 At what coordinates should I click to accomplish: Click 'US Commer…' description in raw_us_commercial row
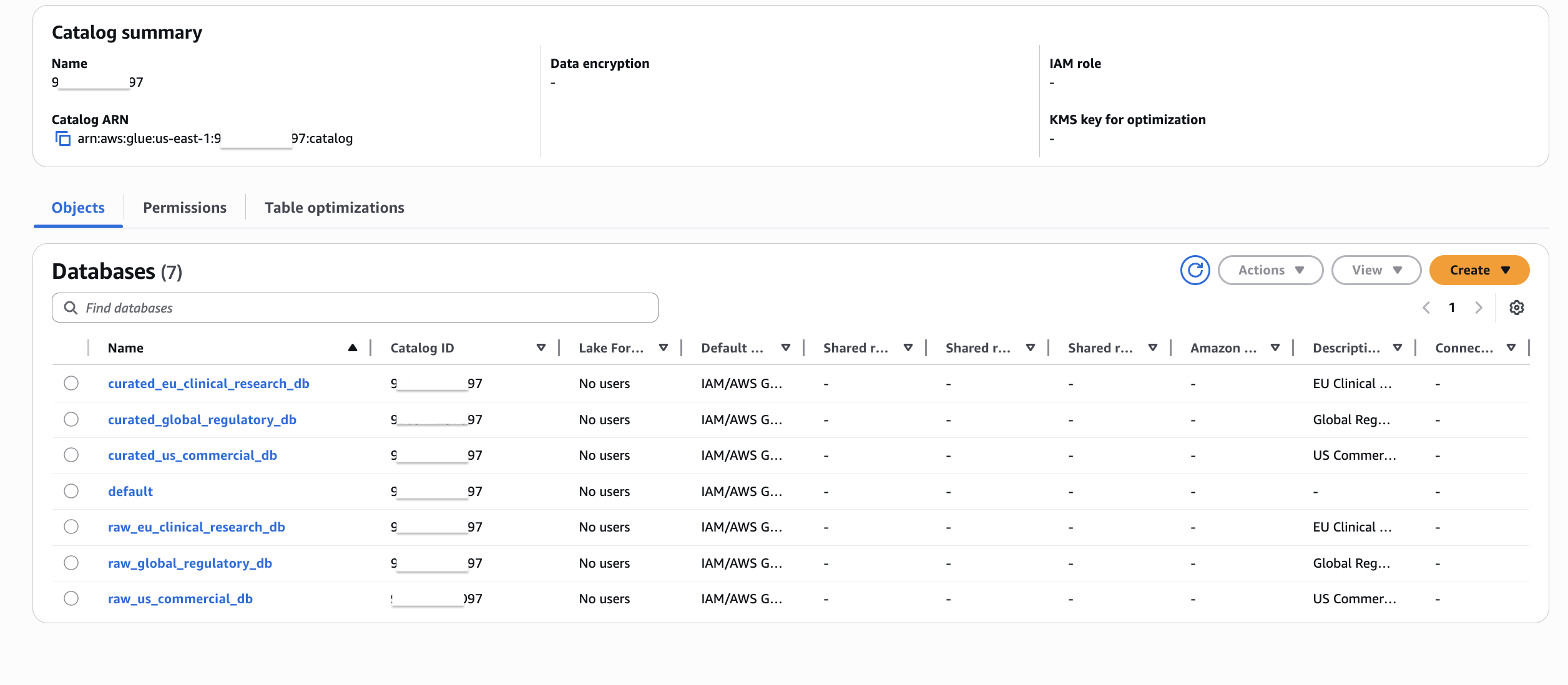(x=1355, y=599)
